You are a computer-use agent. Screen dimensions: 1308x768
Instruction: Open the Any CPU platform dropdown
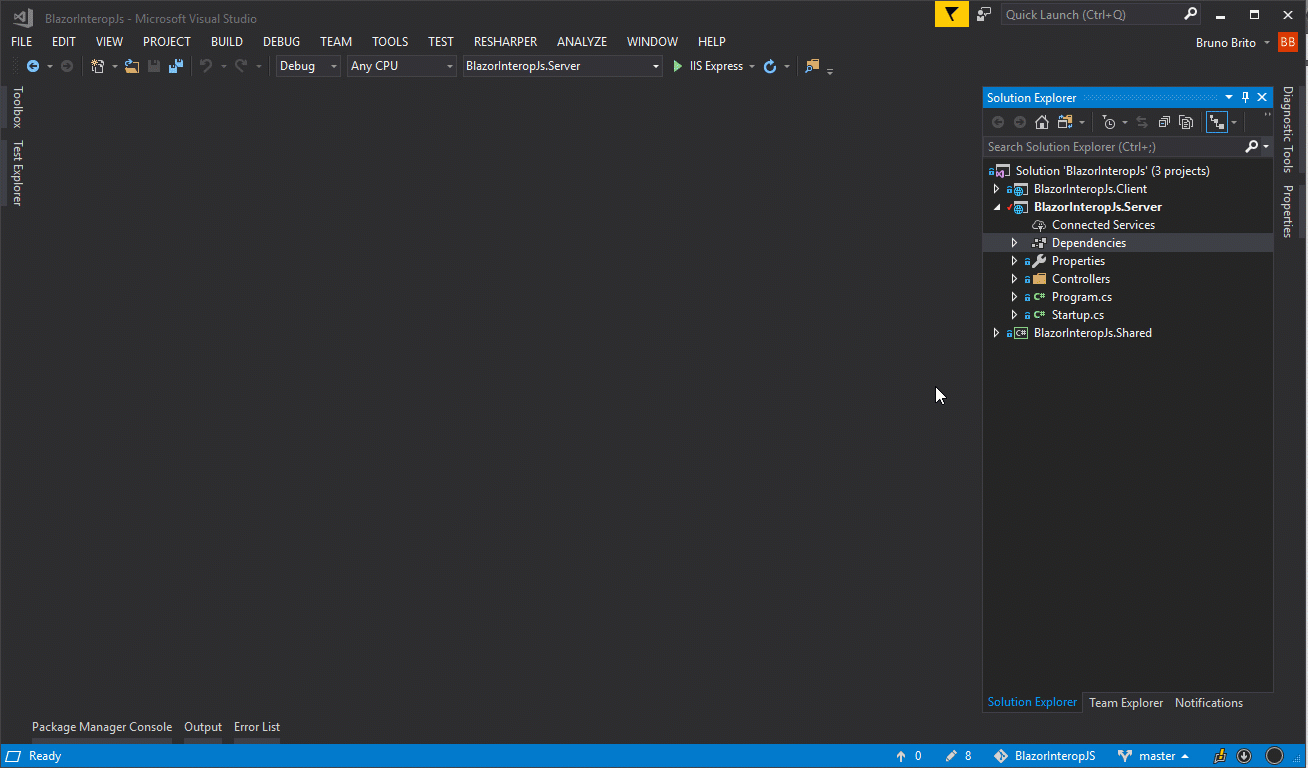(401, 66)
